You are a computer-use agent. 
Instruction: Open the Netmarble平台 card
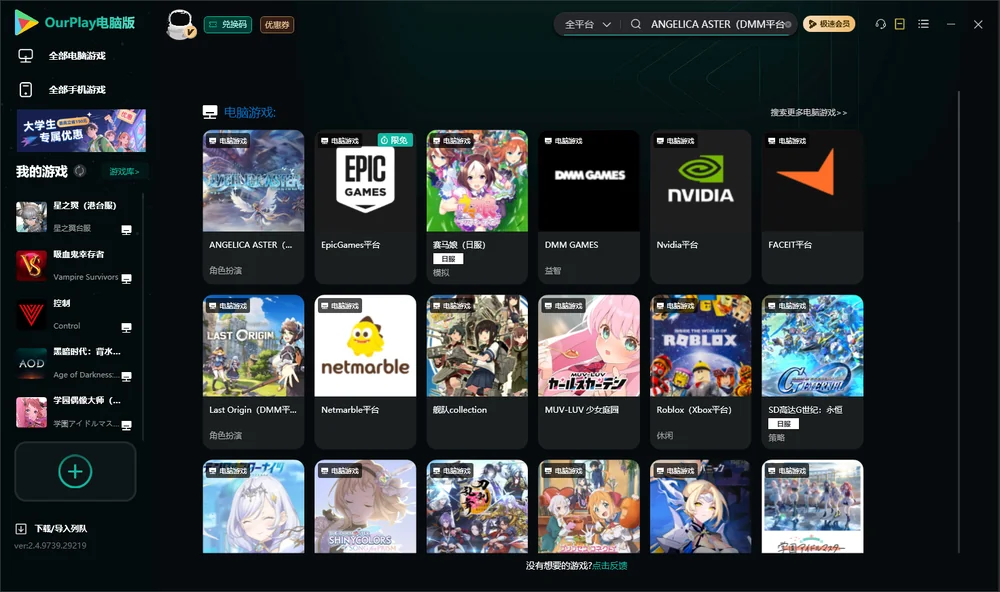[x=365, y=372]
